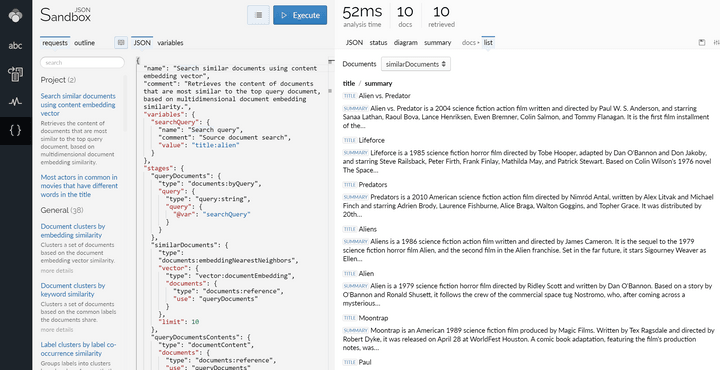
Task: Click the 'Paul' document title
Action: coord(365,362)
